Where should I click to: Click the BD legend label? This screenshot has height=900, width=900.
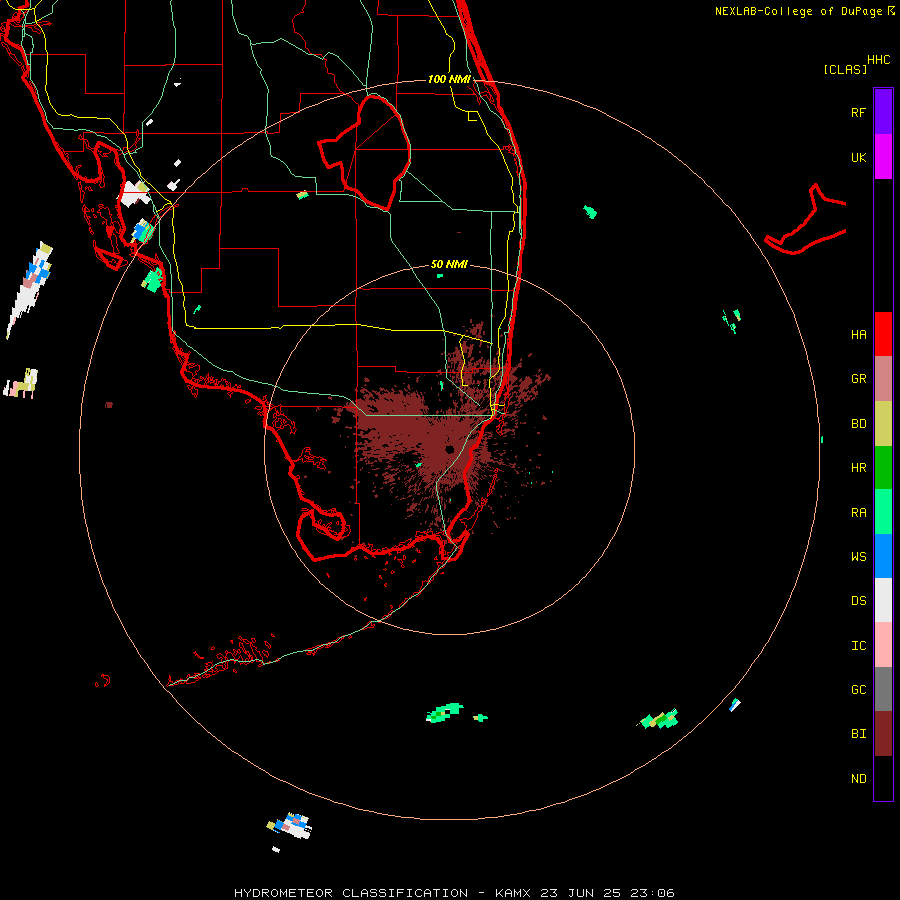click(x=858, y=424)
